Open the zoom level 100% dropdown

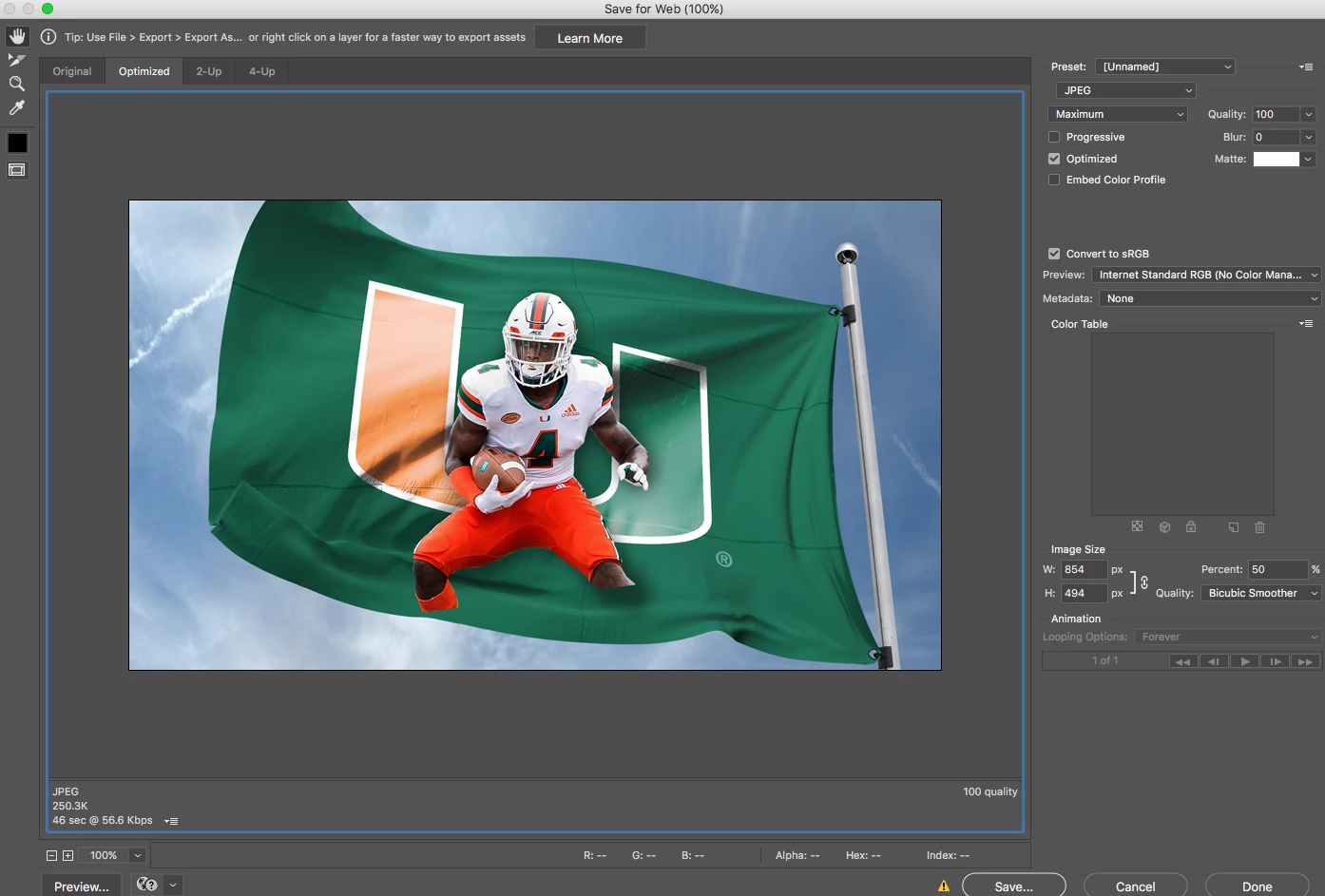click(x=137, y=855)
